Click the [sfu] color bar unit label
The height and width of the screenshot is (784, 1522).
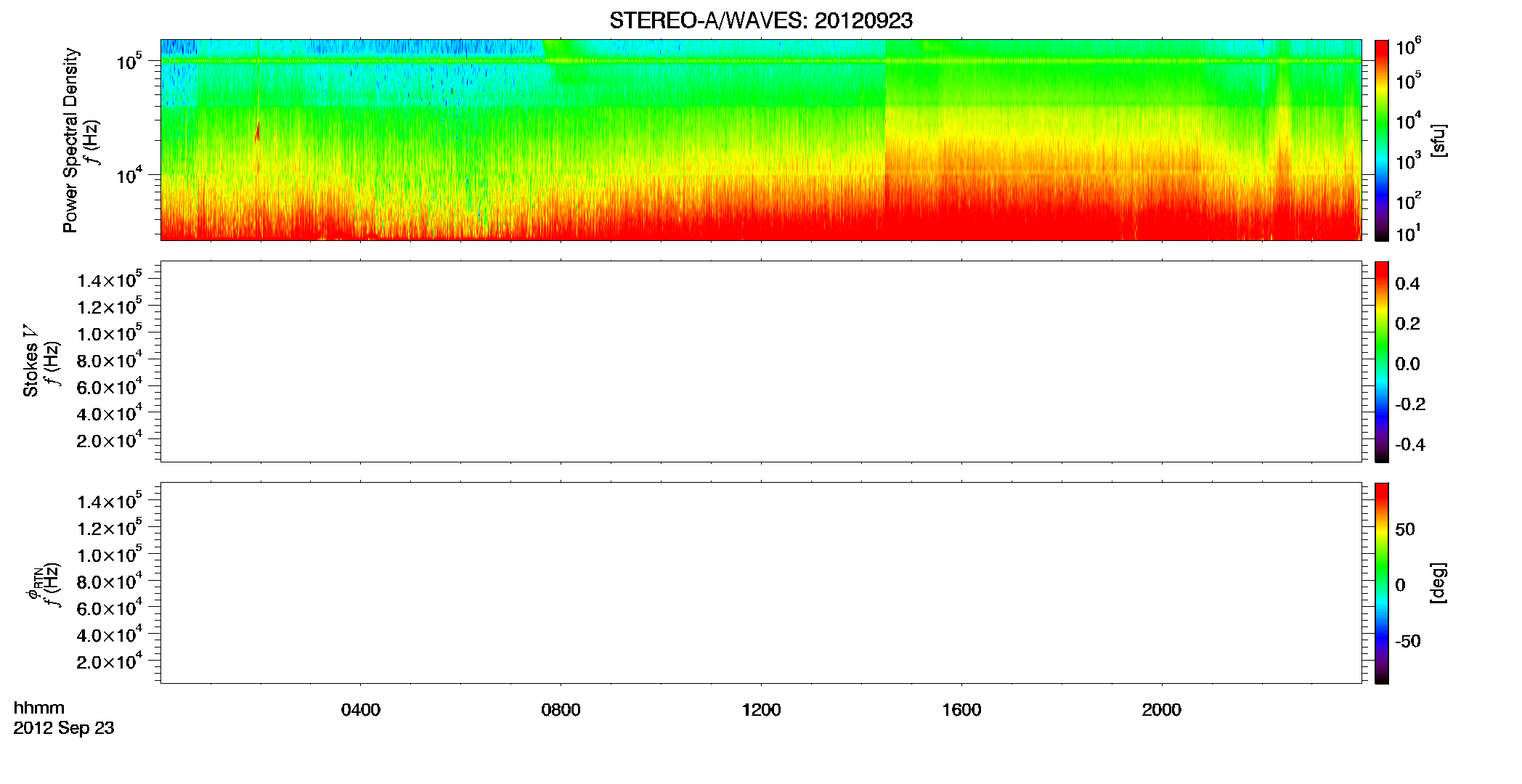[1438, 140]
